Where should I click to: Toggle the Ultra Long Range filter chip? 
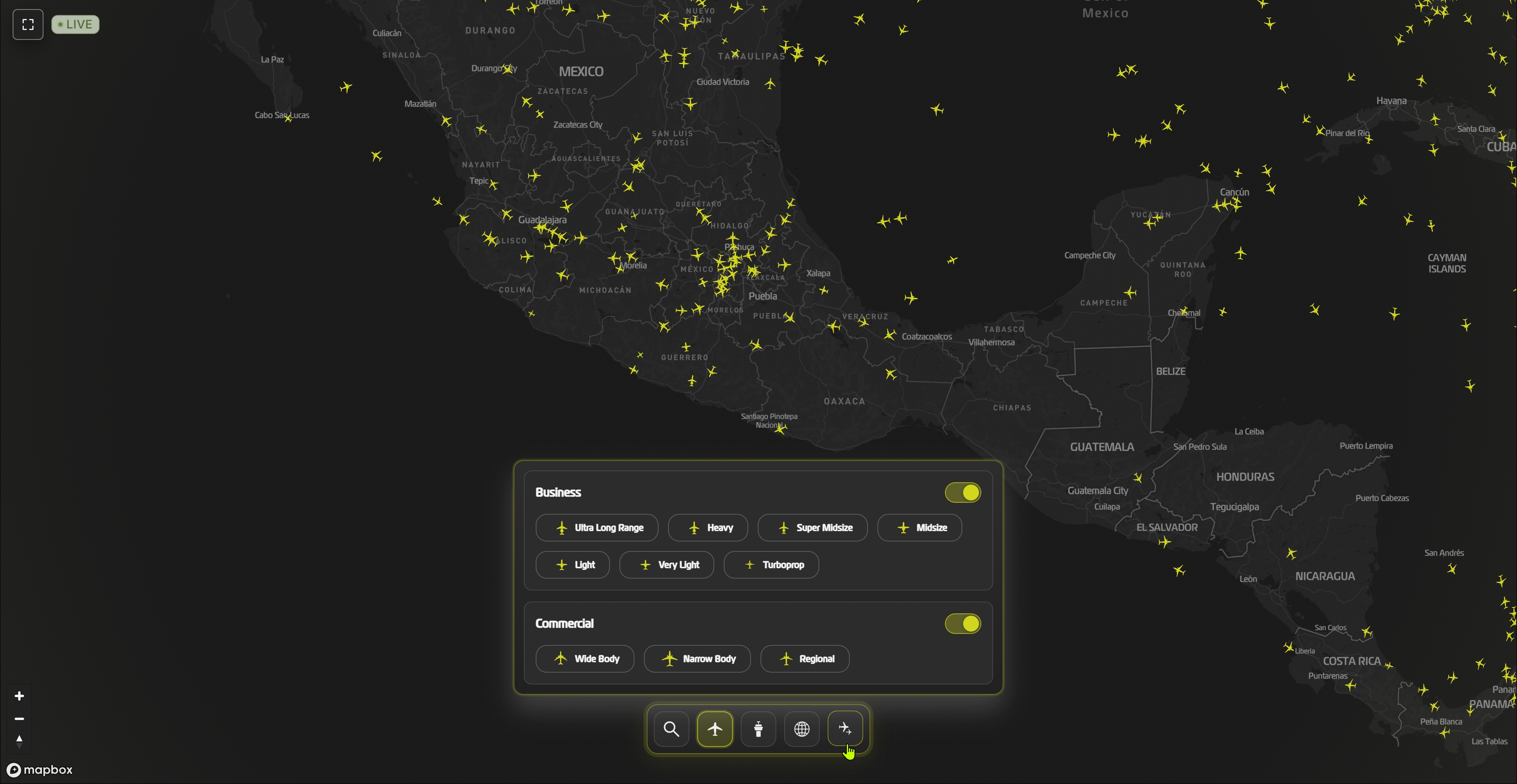597,527
